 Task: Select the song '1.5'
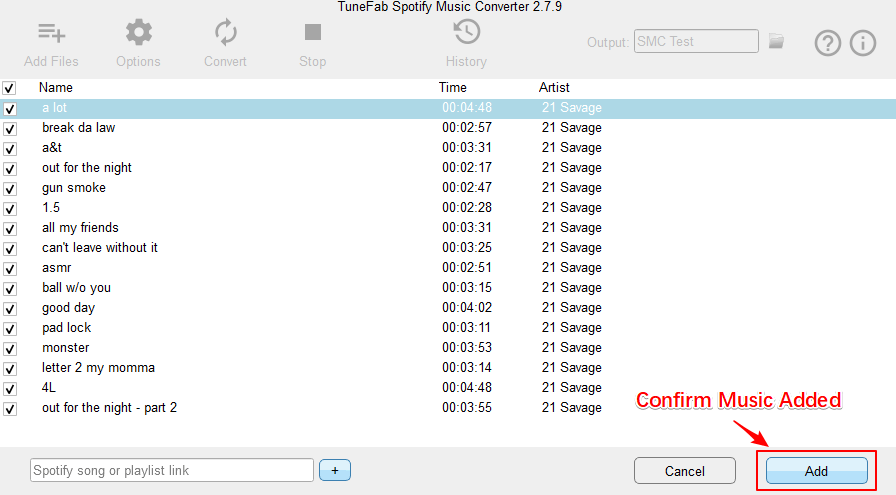coord(51,207)
